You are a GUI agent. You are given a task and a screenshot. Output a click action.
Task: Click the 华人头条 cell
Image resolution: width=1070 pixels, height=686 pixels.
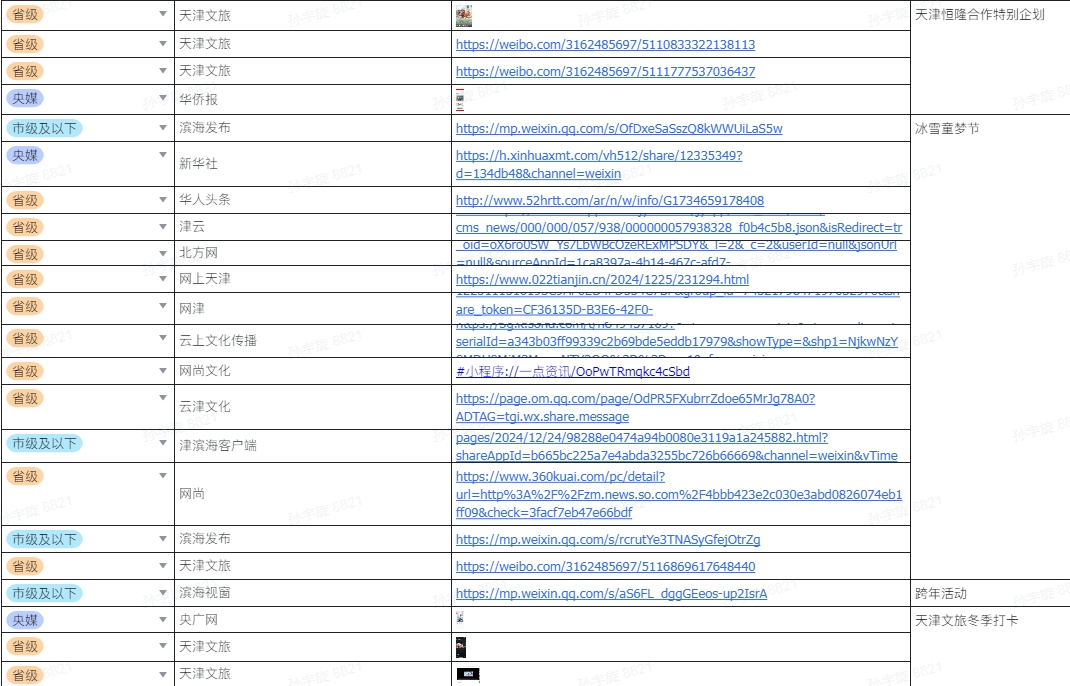[x=313, y=200]
